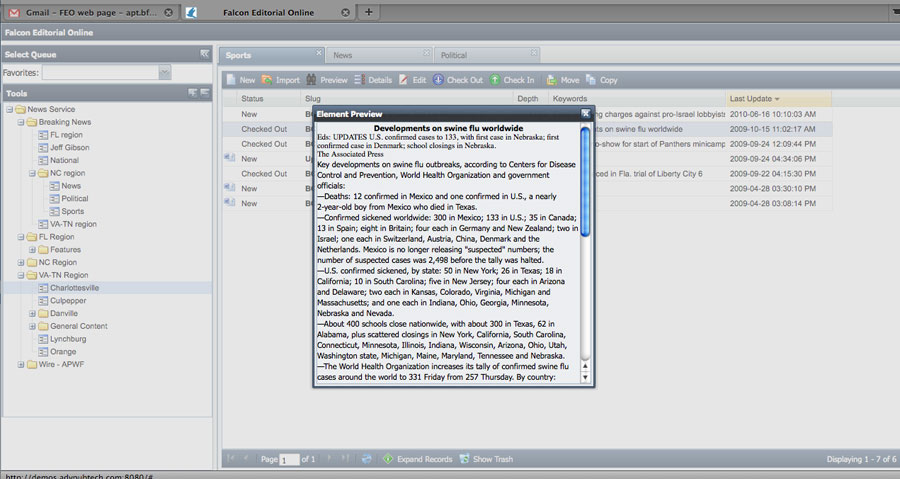Select the Lynchburg queue in the tree
900x479 pixels.
pyautogui.click(x=68, y=339)
